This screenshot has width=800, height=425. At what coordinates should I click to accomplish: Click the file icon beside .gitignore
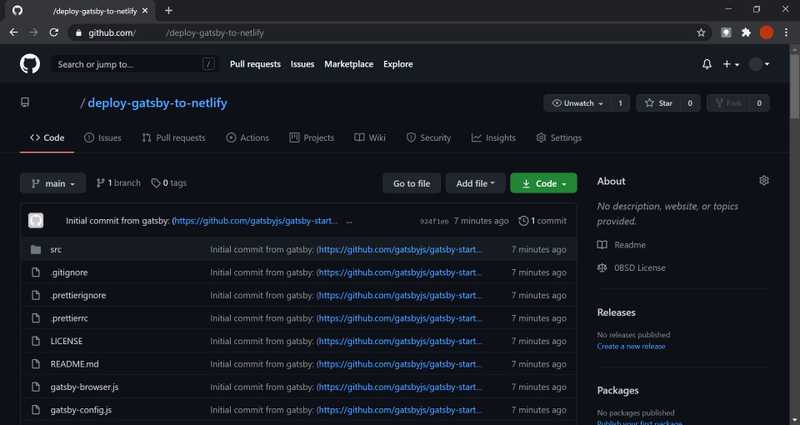coord(36,272)
